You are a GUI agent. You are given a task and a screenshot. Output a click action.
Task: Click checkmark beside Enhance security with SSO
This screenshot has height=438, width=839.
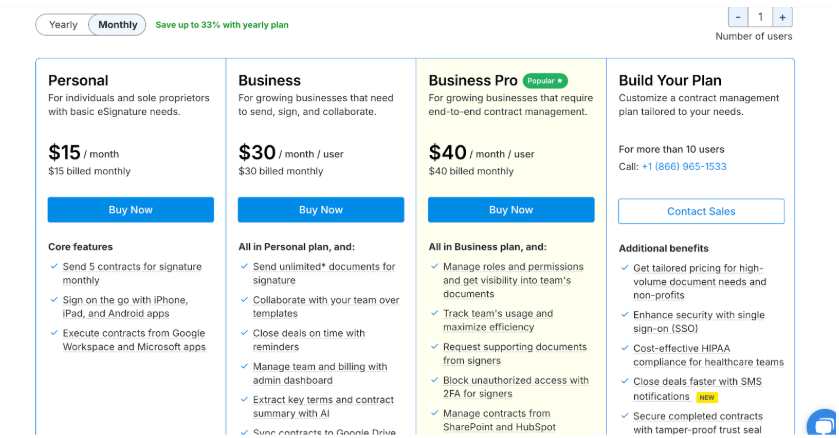click(624, 315)
